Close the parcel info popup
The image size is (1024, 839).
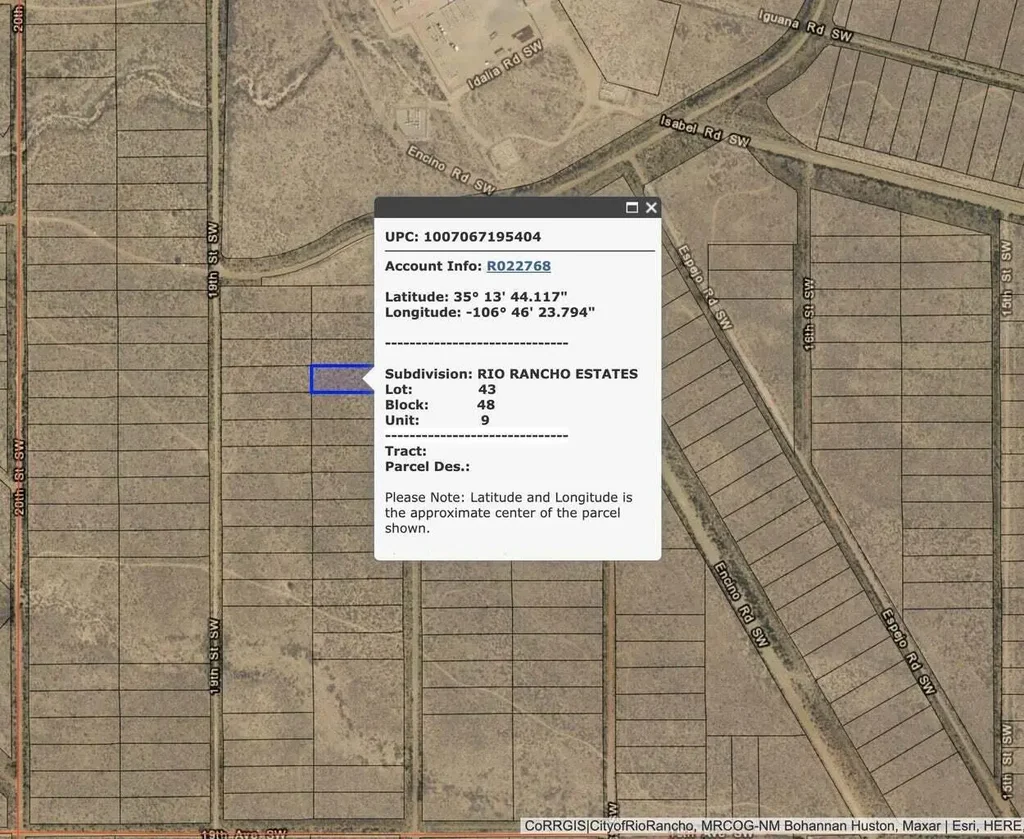pyautogui.click(x=651, y=208)
